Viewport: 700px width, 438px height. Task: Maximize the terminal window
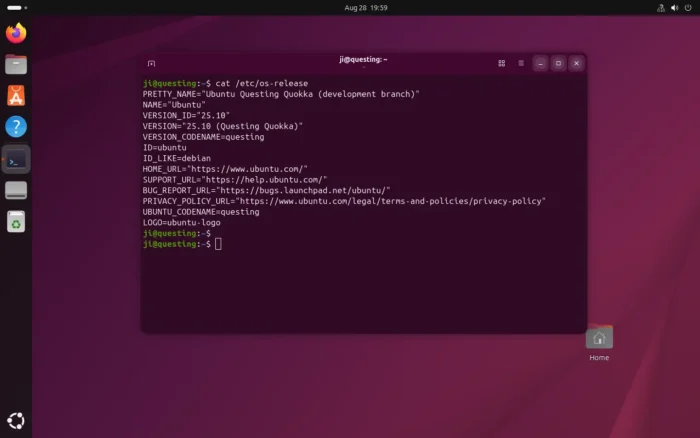pos(558,63)
